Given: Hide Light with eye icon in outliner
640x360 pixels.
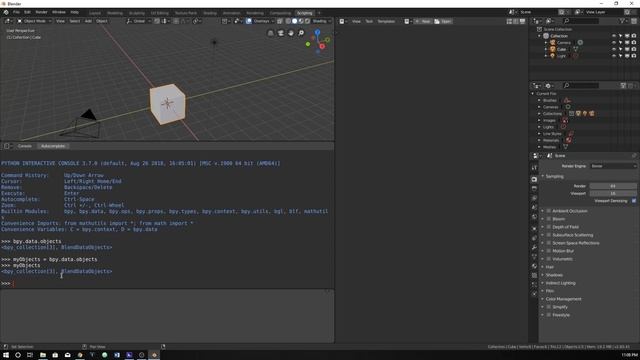Looking at the screenshot, I should point(614,56).
